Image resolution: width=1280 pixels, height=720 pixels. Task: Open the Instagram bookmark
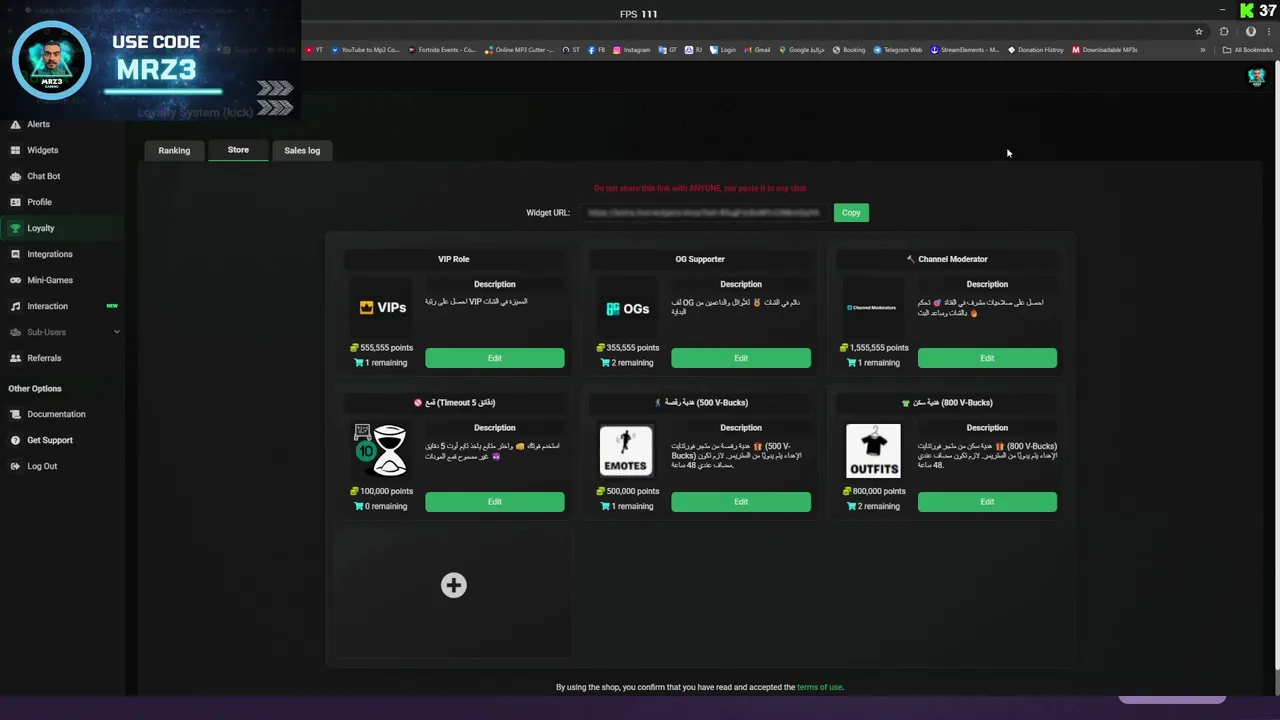coord(632,49)
